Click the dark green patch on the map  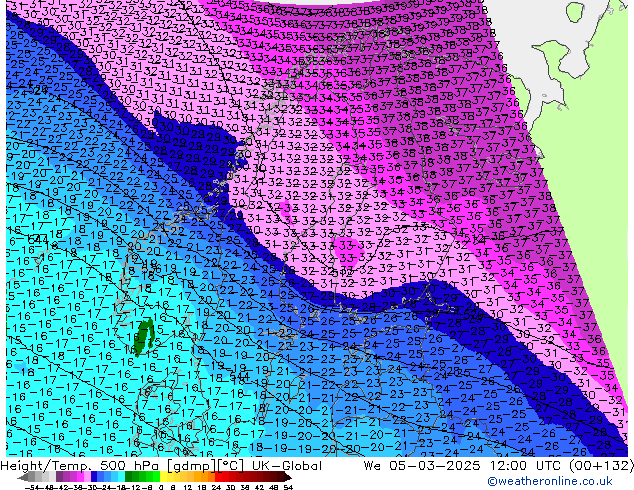point(144,336)
